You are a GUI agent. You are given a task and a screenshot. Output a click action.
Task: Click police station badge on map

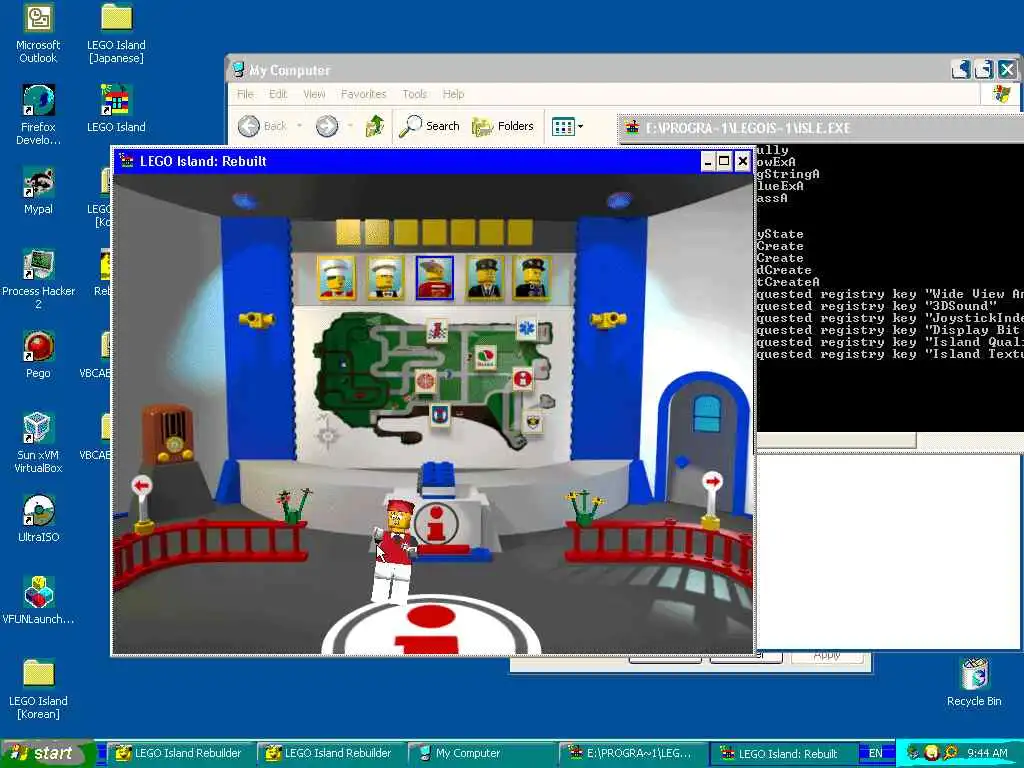coord(534,421)
